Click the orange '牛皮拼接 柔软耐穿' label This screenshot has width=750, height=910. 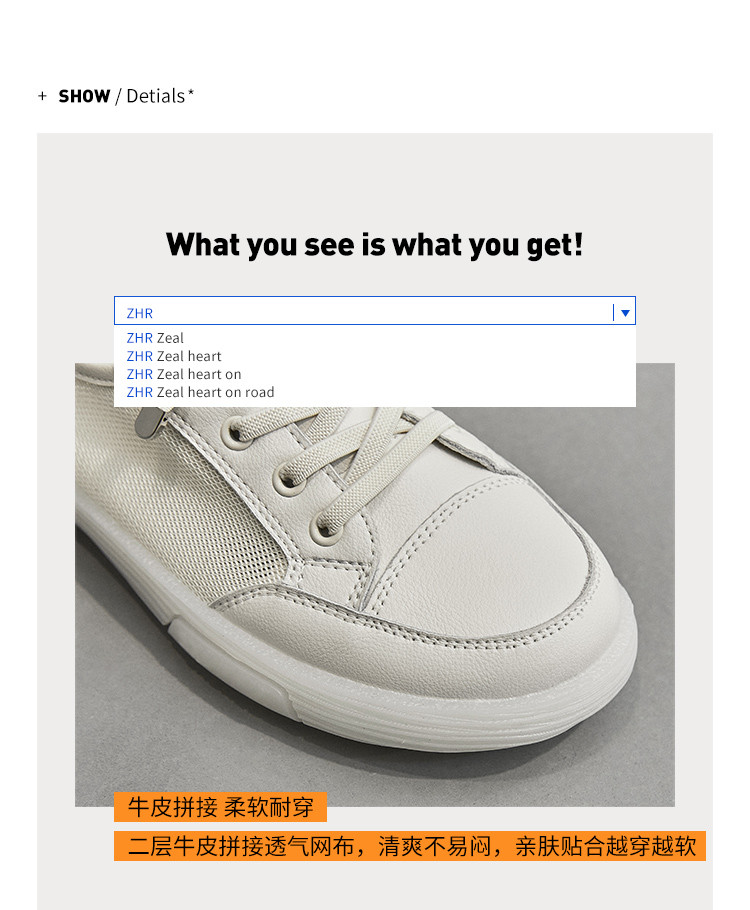pyautogui.click(x=221, y=807)
